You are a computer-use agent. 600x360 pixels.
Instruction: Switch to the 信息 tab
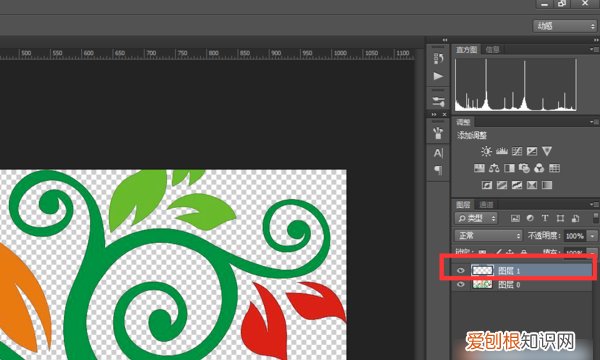click(492, 49)
